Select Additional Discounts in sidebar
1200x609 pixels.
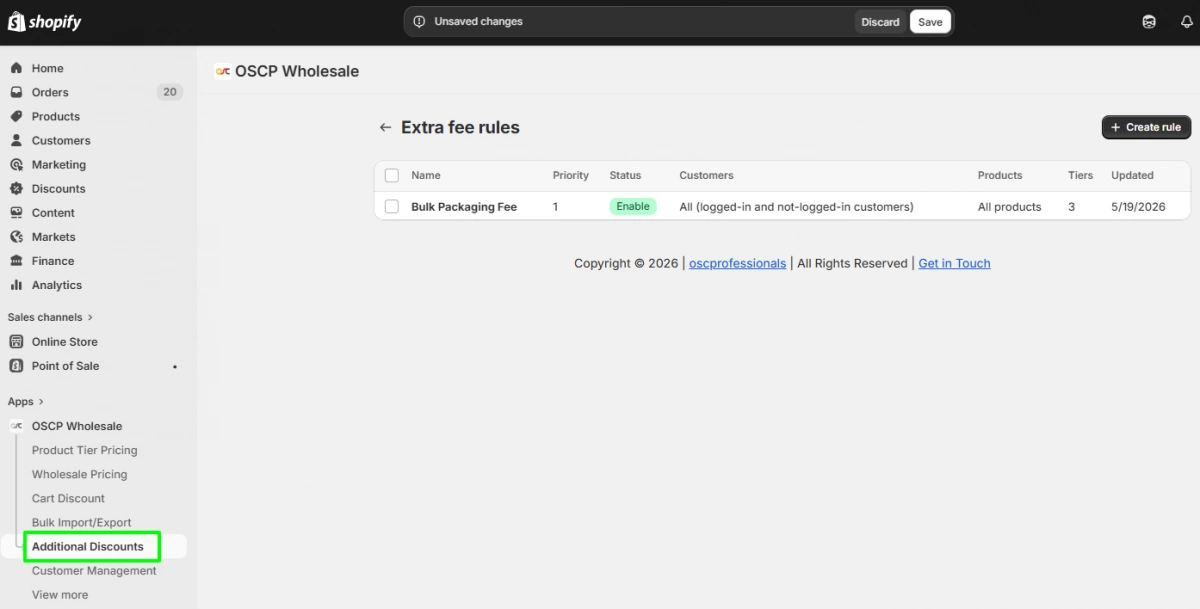pyautogui.click(x=88, y=546)
